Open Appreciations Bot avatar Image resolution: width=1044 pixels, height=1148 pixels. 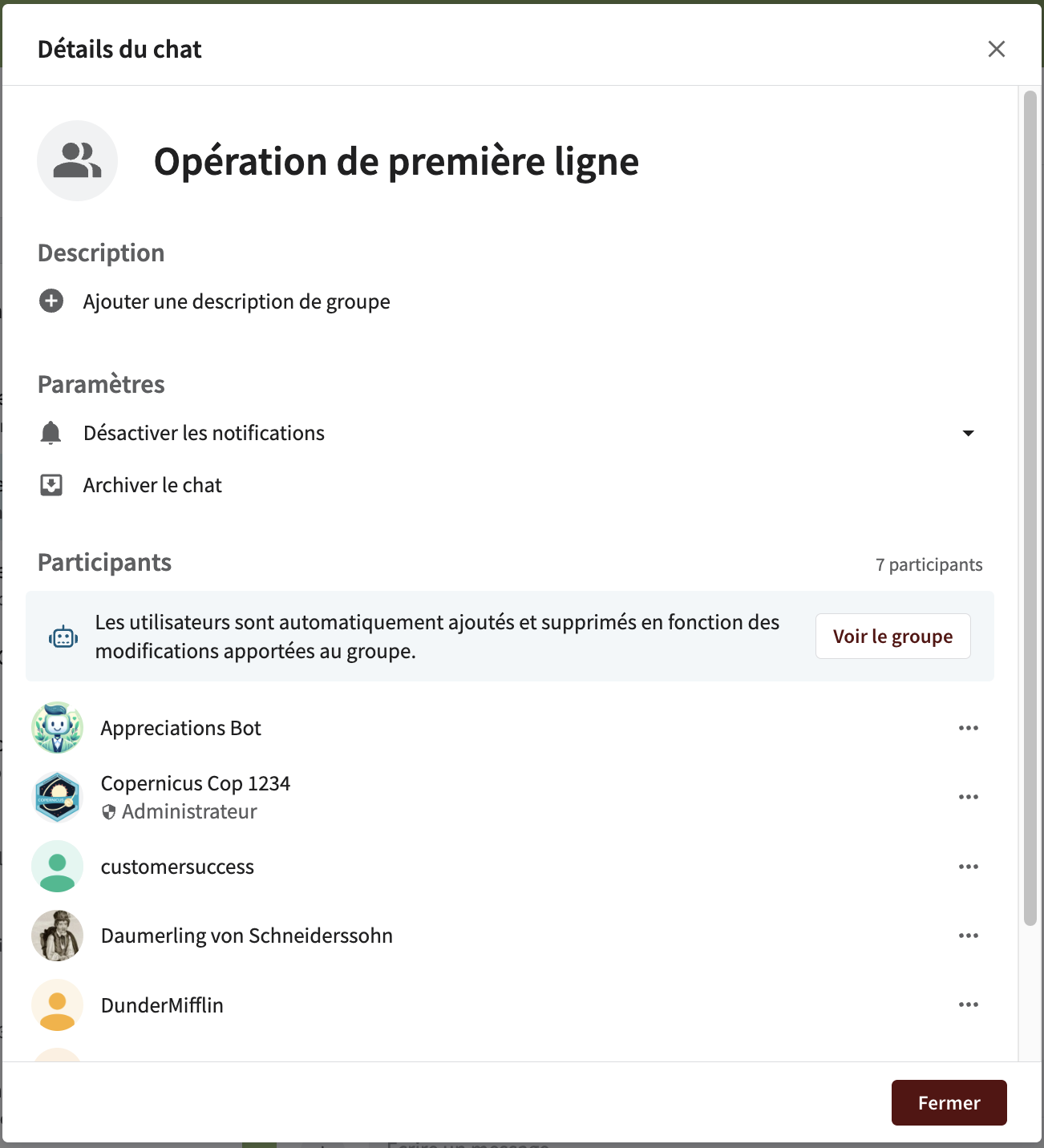tap(57, 728)
